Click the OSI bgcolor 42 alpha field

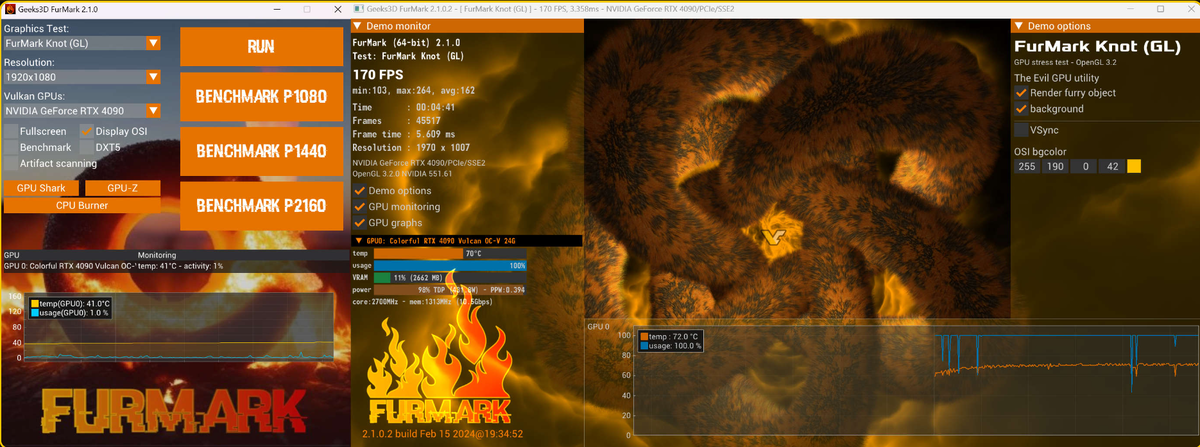point(1112,166)
